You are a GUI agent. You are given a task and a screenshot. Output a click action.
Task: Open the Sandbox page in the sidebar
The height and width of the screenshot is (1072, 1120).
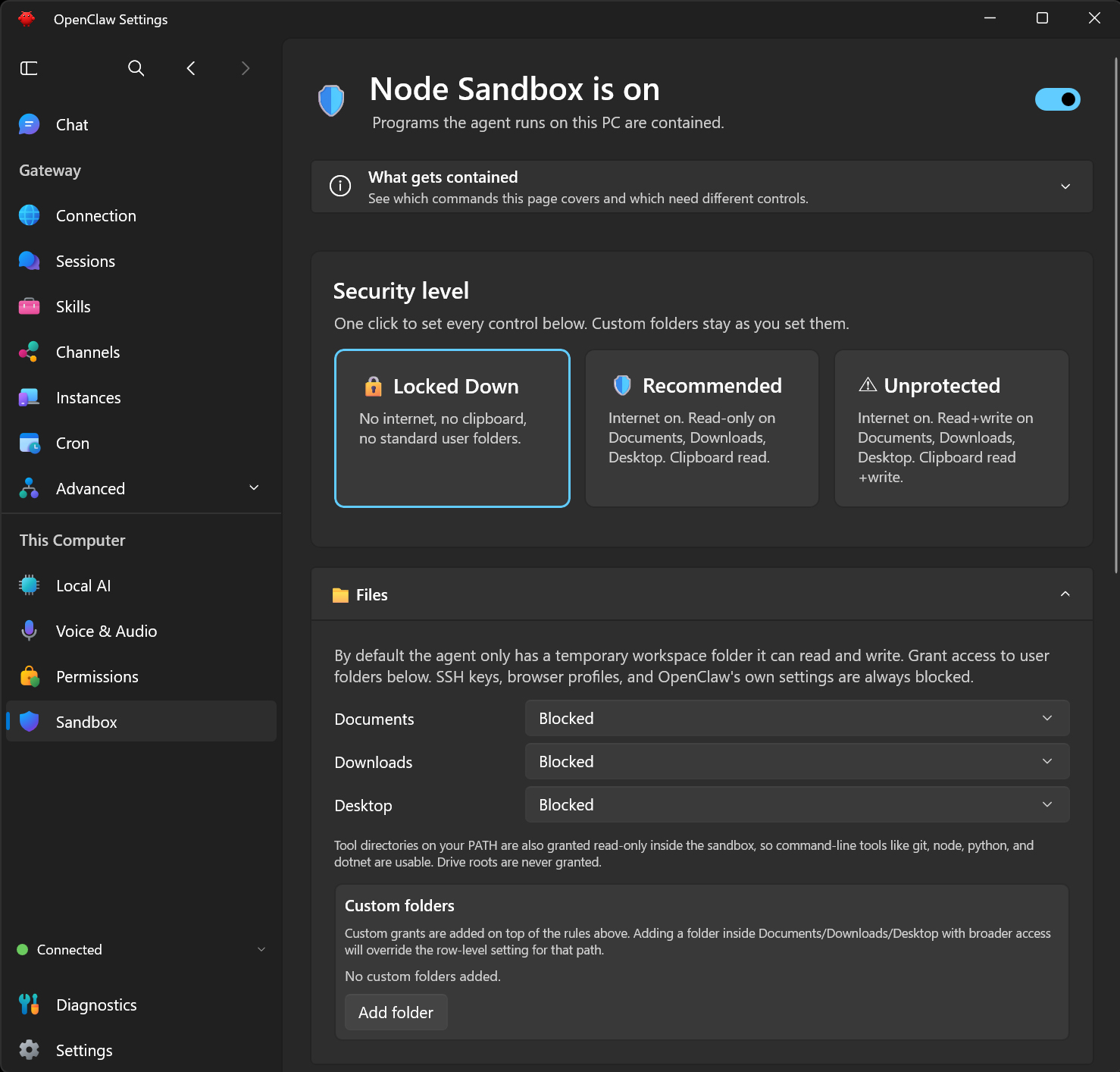point(141,721)
